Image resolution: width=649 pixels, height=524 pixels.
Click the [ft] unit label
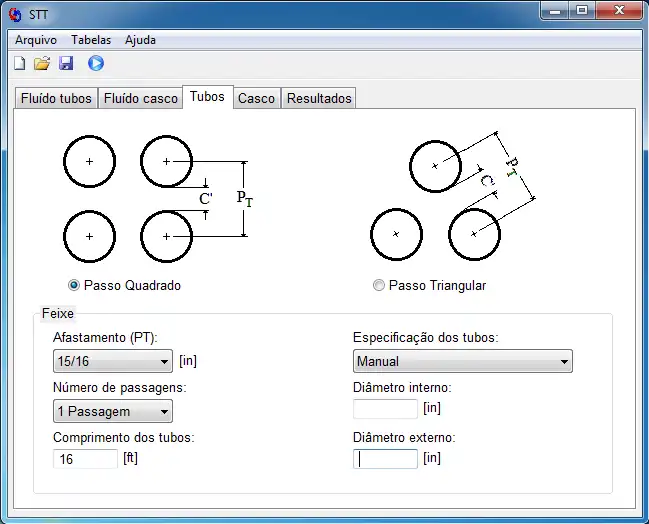coord(130,458)
